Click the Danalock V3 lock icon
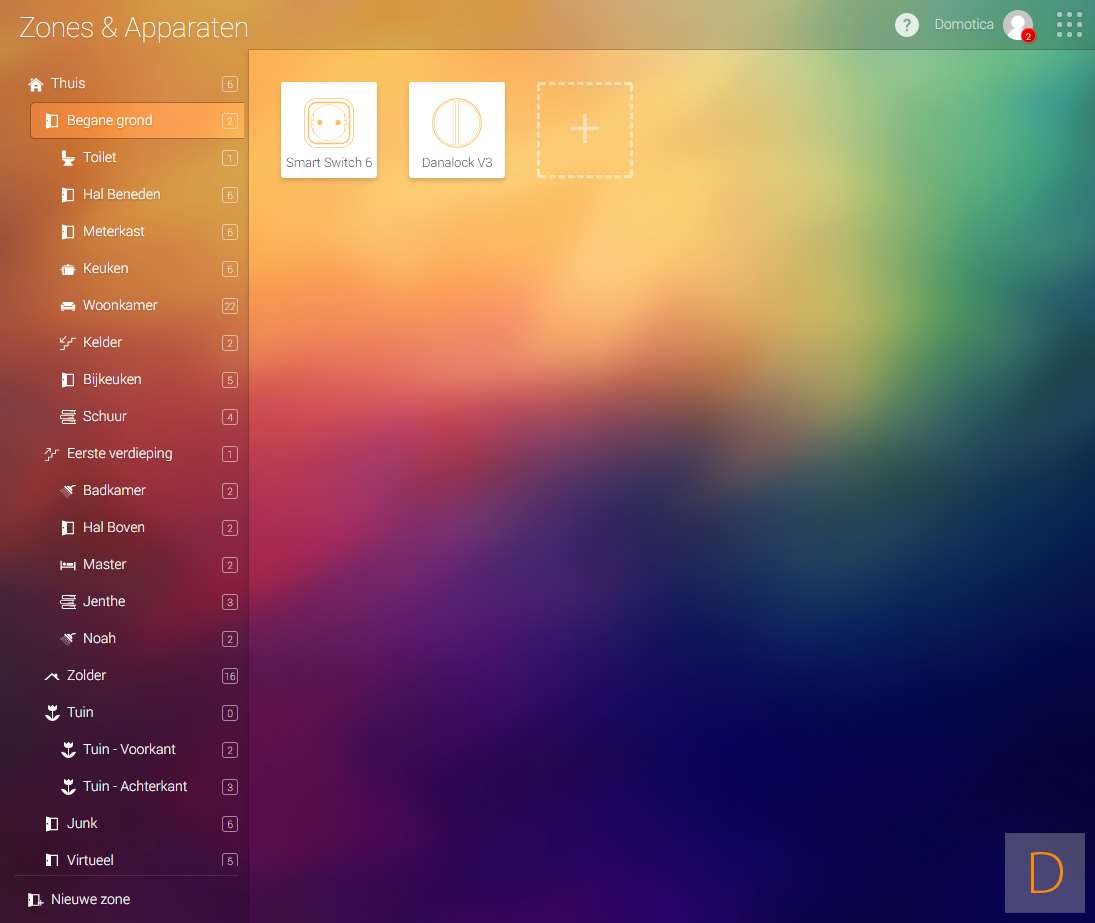Image resolution: width=1095 pixels, height=923 pixels. (457, 123)
